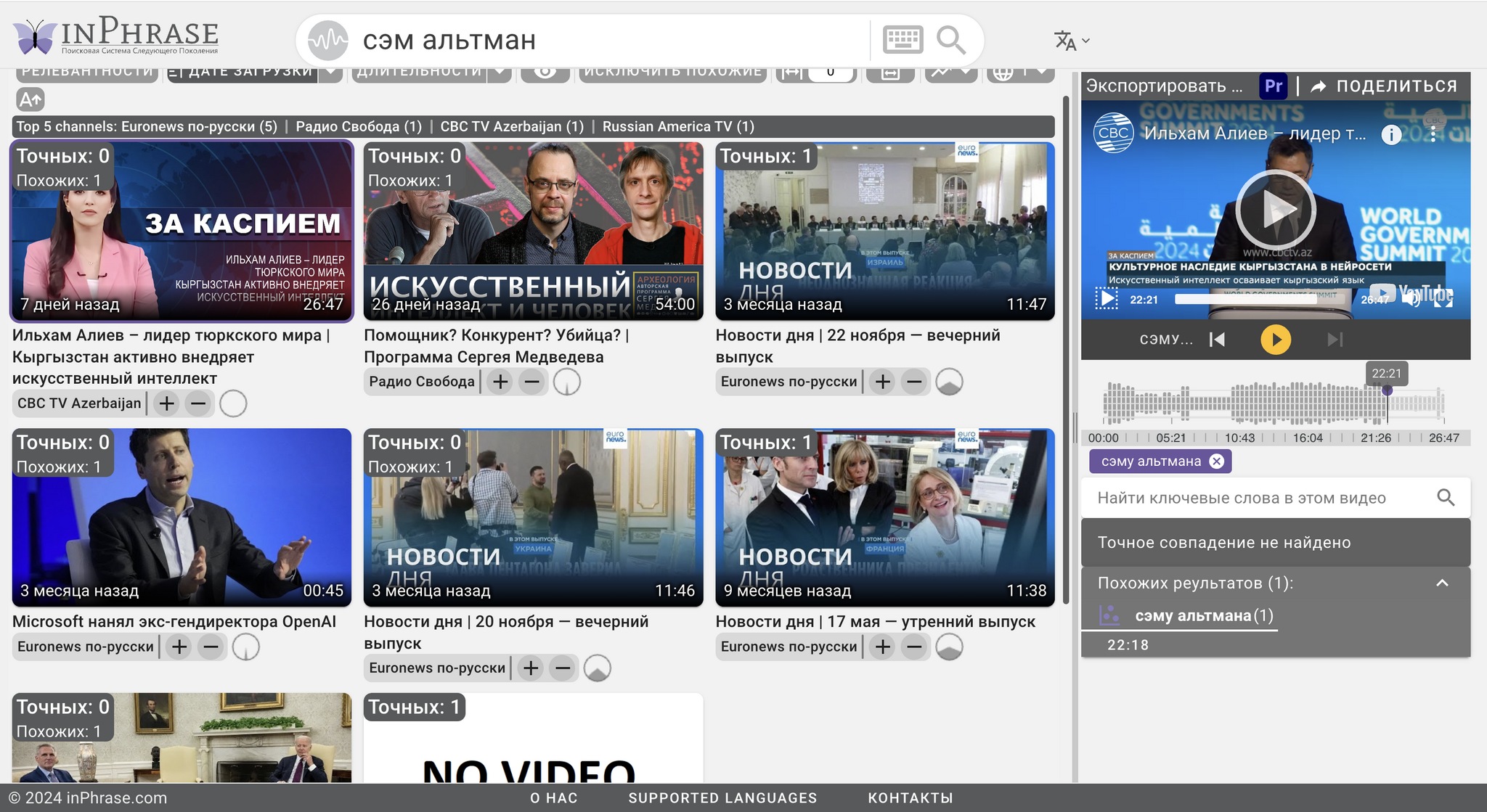Click 'CBC TV Azerbaijan' channel tag
Viewport: 1487px width, 812px height.
(79, 403)
